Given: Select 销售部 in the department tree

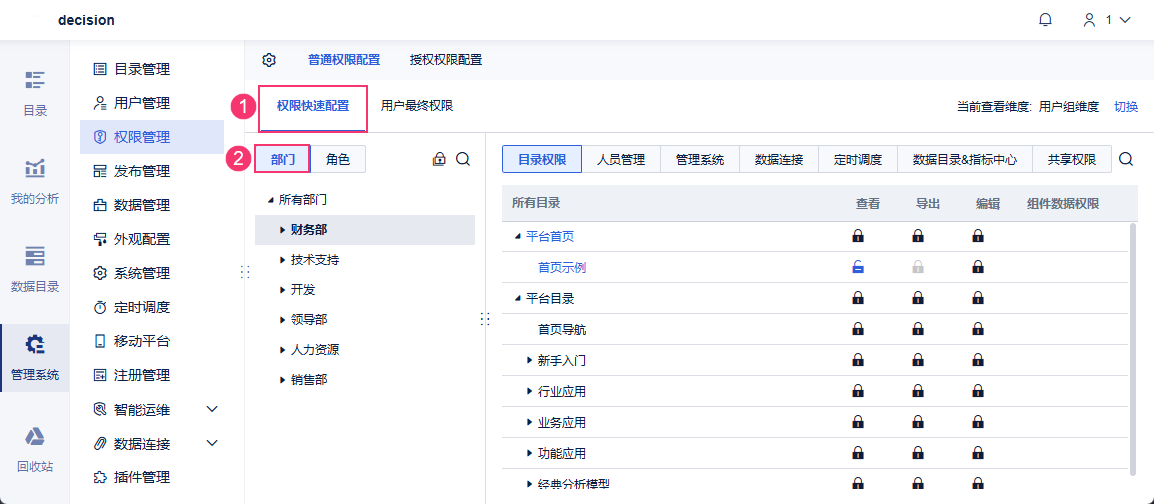Looking at the screenshot, I should coord(309,380).
